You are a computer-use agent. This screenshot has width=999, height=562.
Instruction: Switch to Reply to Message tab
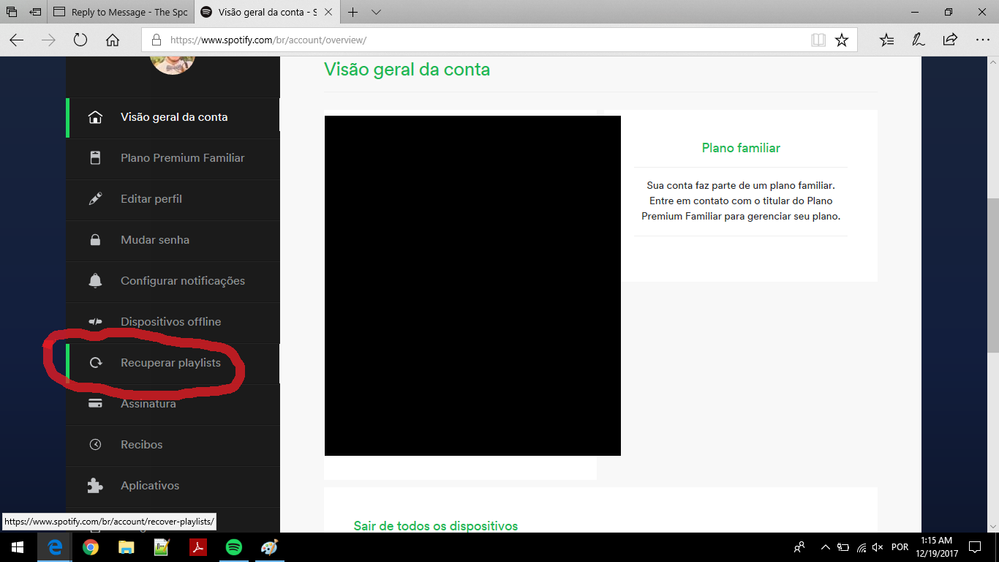click(x=121, y=12)
